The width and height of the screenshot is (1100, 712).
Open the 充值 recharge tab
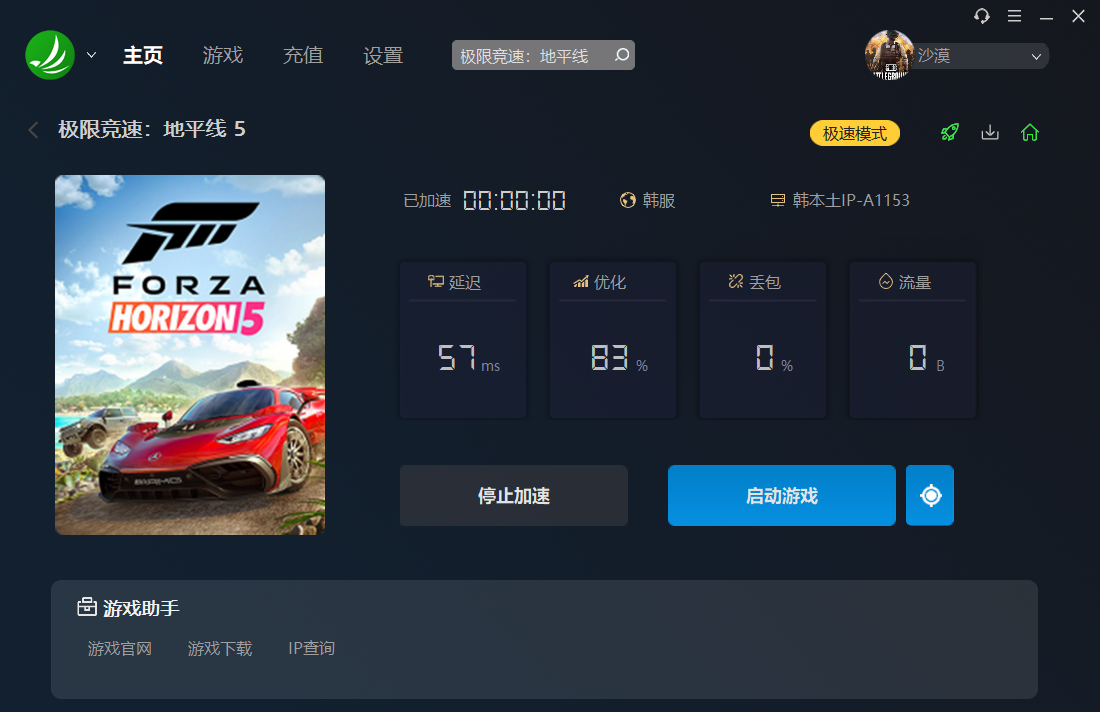303,55
